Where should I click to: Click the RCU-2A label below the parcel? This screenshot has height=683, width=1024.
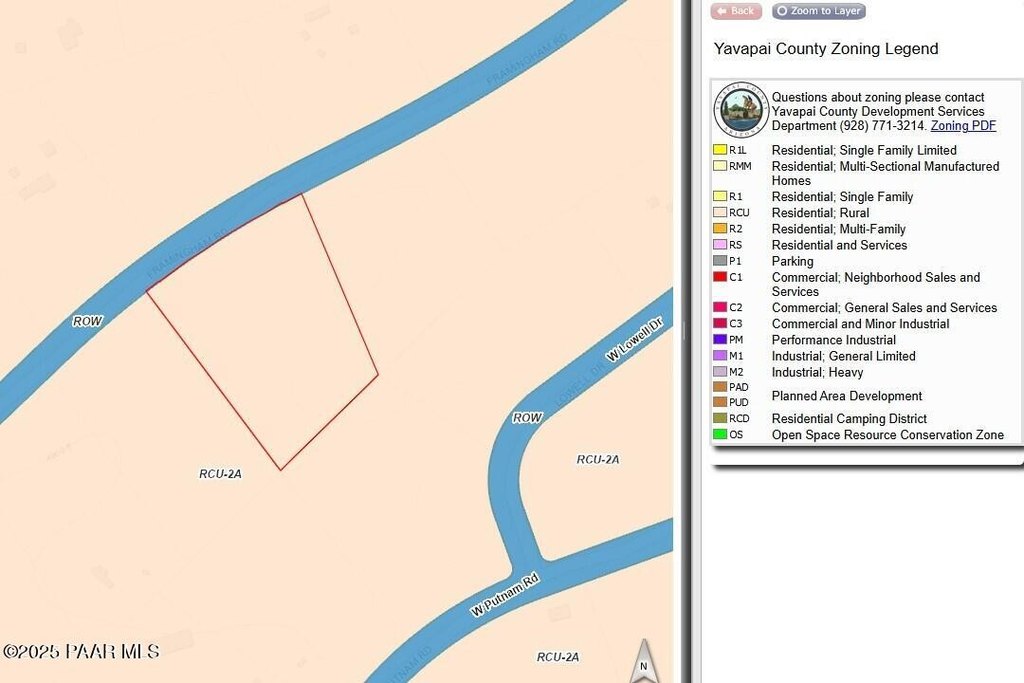click(x=220, y=474)
